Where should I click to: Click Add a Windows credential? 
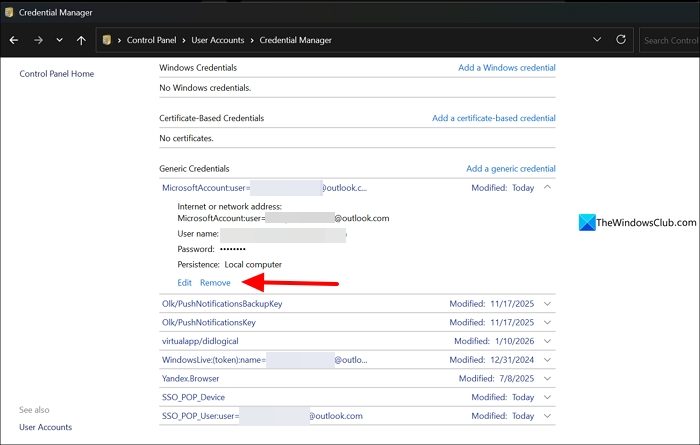[x=507, y=67]
